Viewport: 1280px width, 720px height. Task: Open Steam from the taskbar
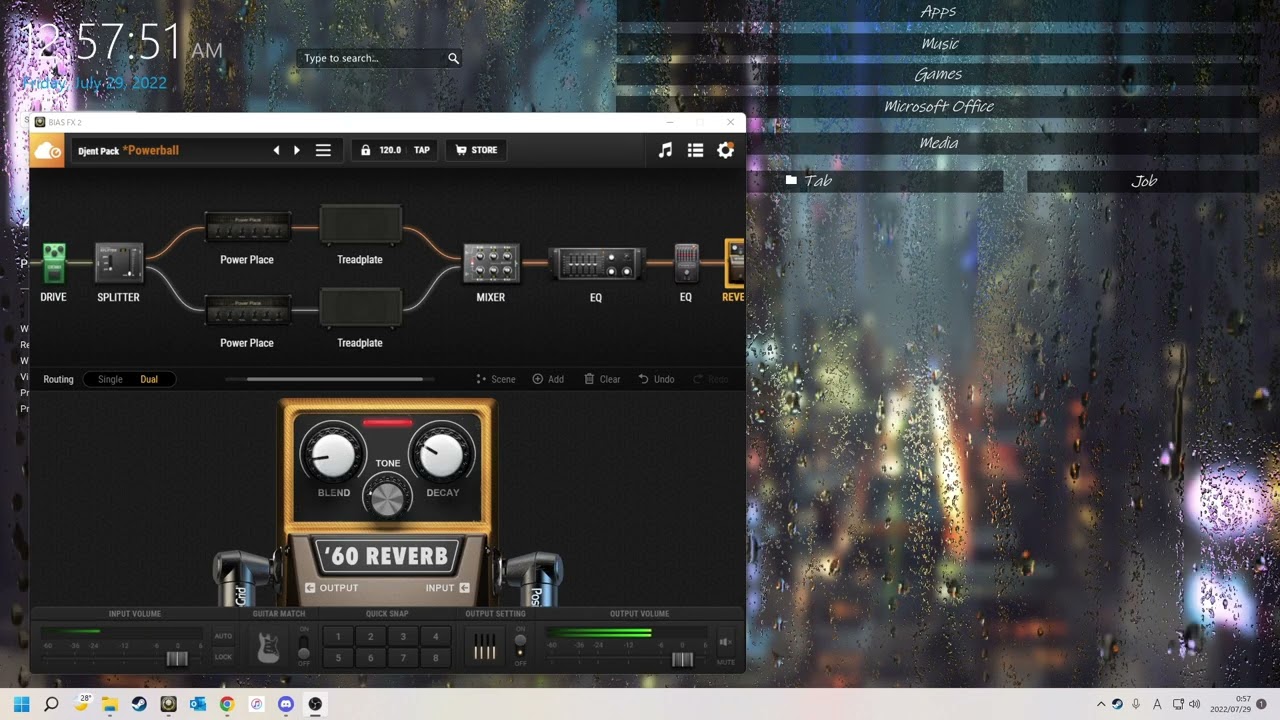tap(139, 704)
